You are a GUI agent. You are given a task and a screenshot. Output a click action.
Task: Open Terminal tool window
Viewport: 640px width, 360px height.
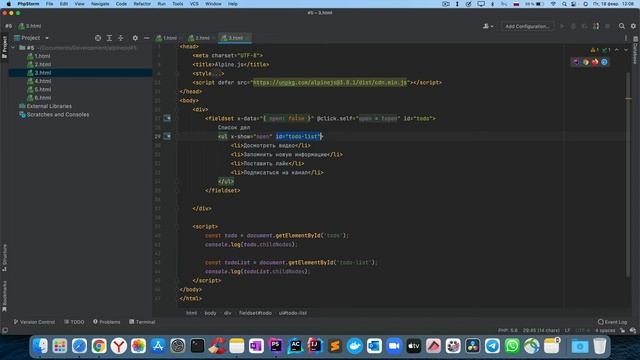tap(142, 322)
